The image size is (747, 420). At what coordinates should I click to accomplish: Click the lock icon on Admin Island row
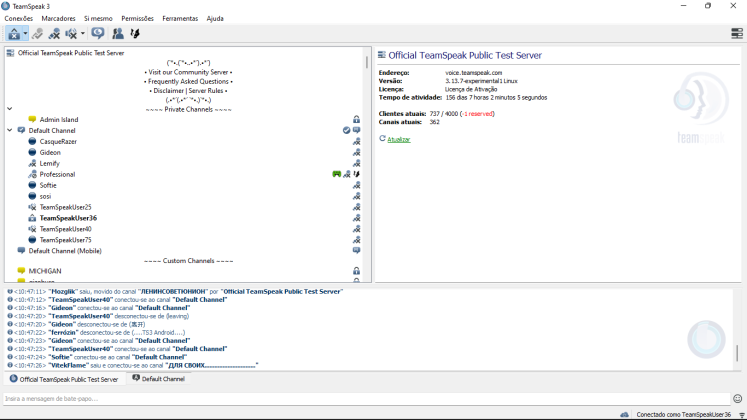356,120
